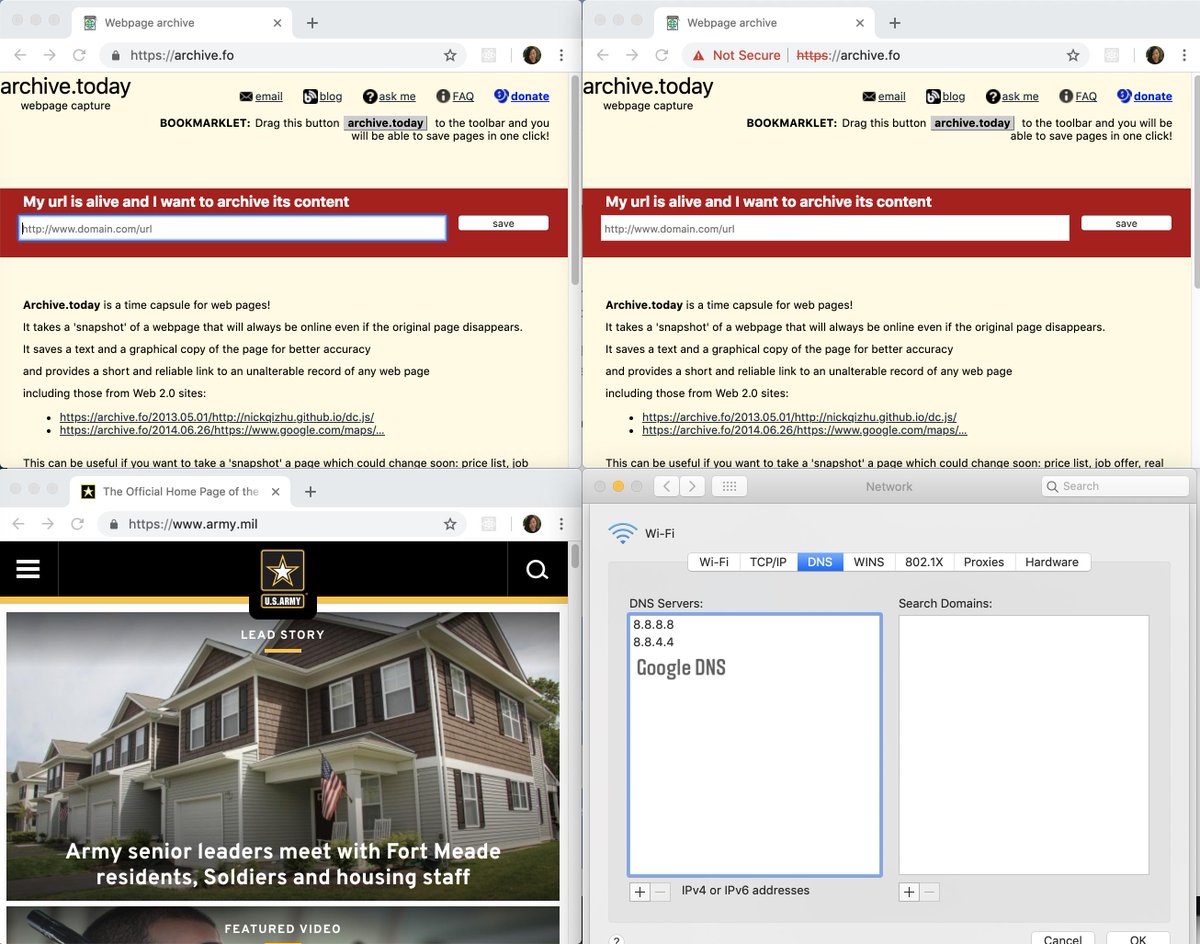Image resolution: width=1200 pixels, height=944 pixels.
Task: Bookmark page with star in right archive.fo window
Action: click(1073, 55)
